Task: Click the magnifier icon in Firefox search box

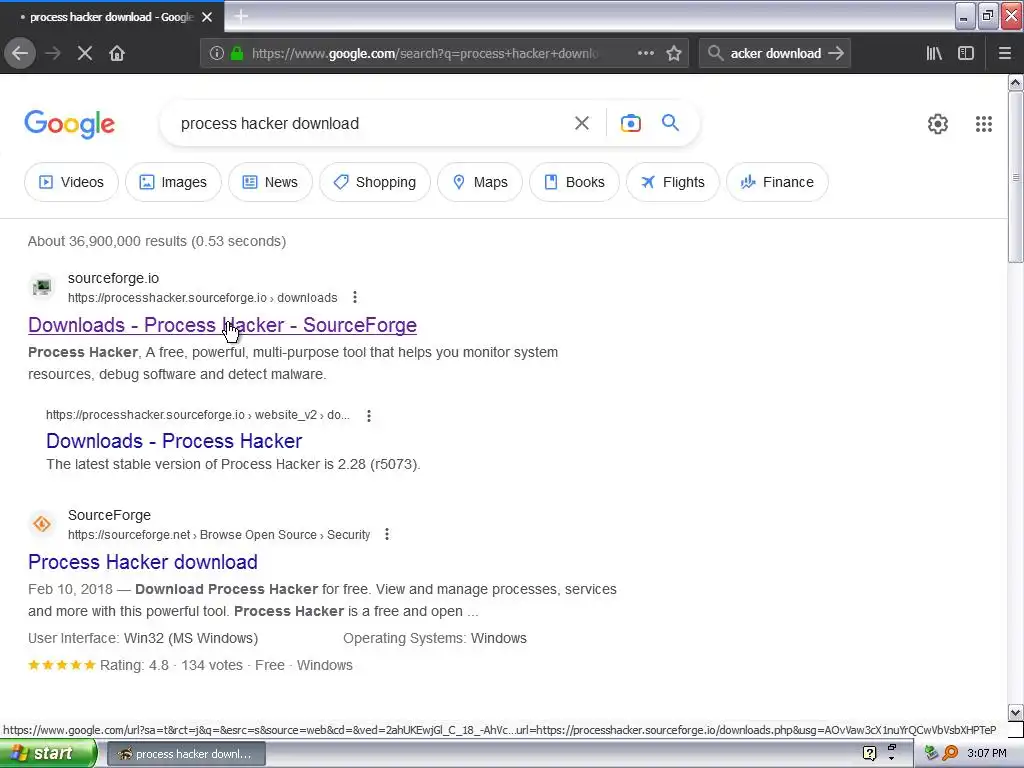Action: pos(716,54)
